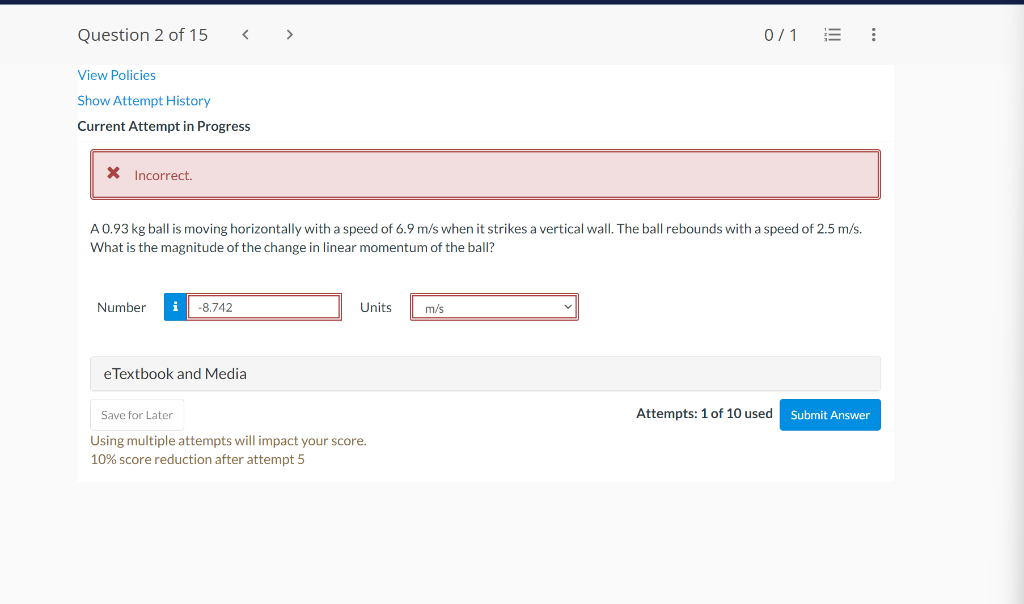Select Current Attempt in Progress text

click(x=164, y=126)
